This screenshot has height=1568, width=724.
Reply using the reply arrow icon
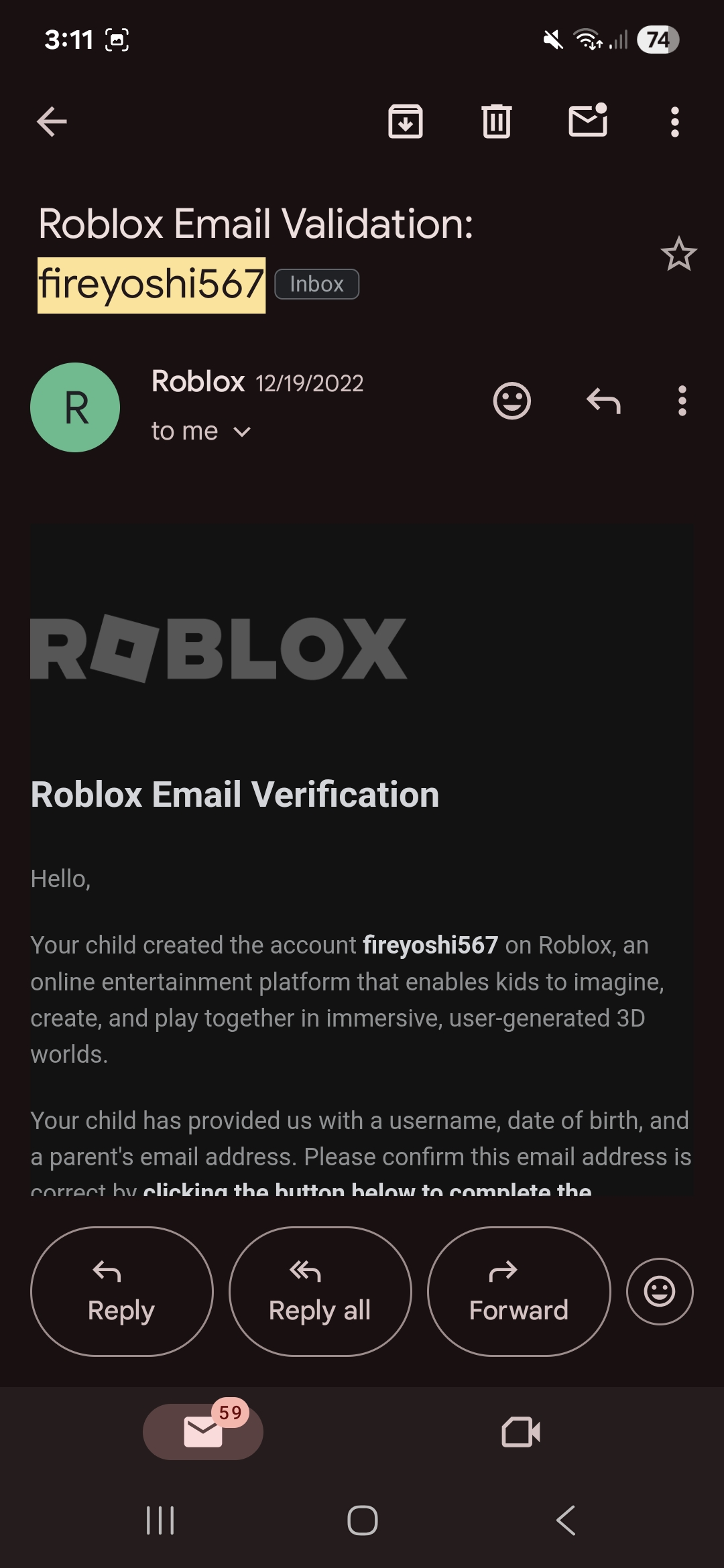[603, 401]
